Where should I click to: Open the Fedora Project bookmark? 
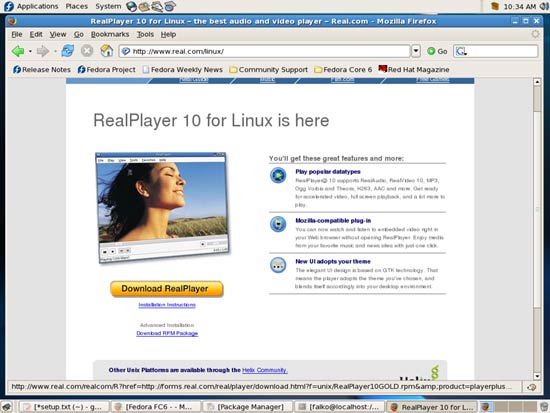(106, 69)
